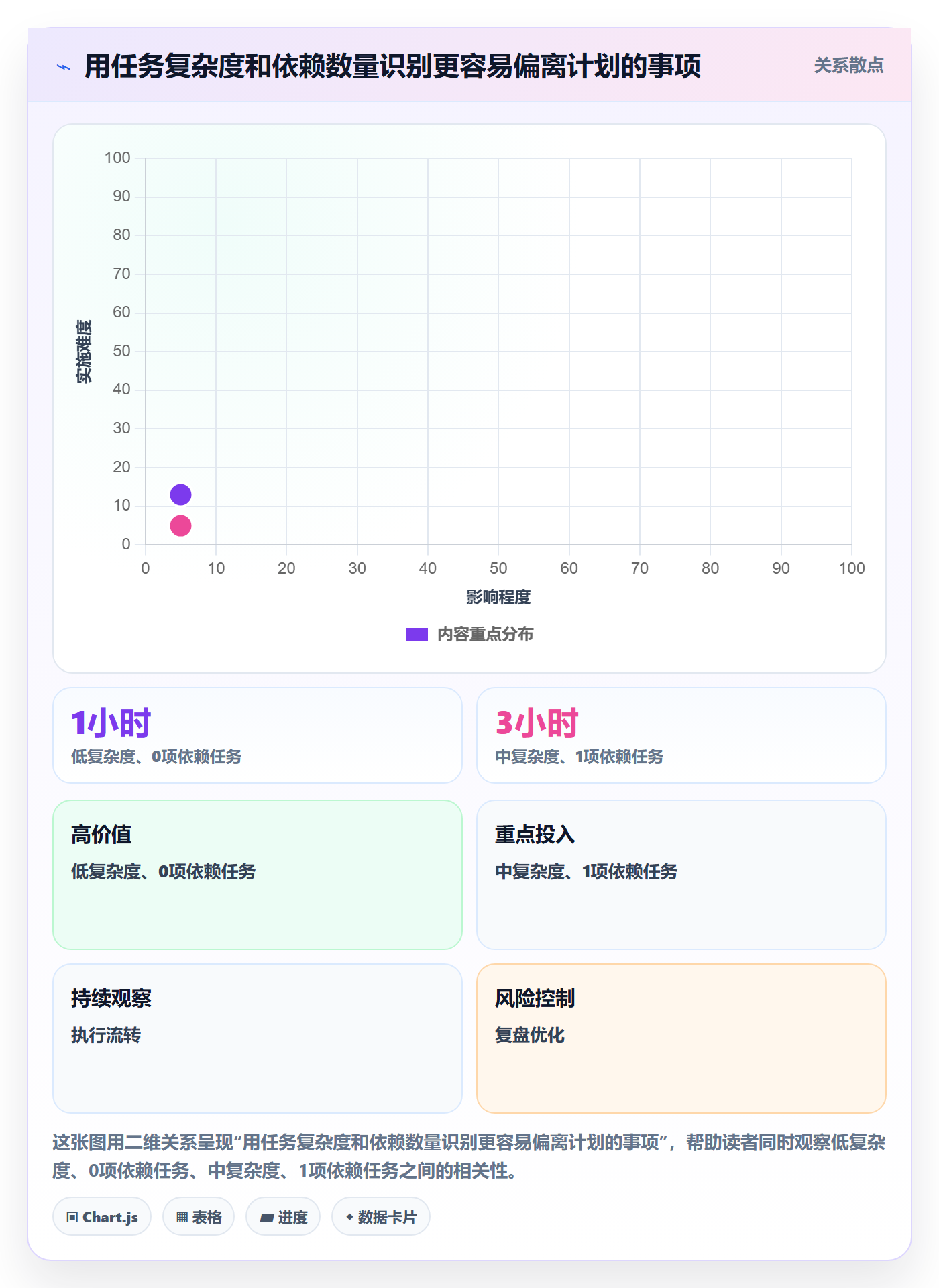939x1288 pixels.
Task: Select the 进度 tag chip
Action: (283, 1217)
